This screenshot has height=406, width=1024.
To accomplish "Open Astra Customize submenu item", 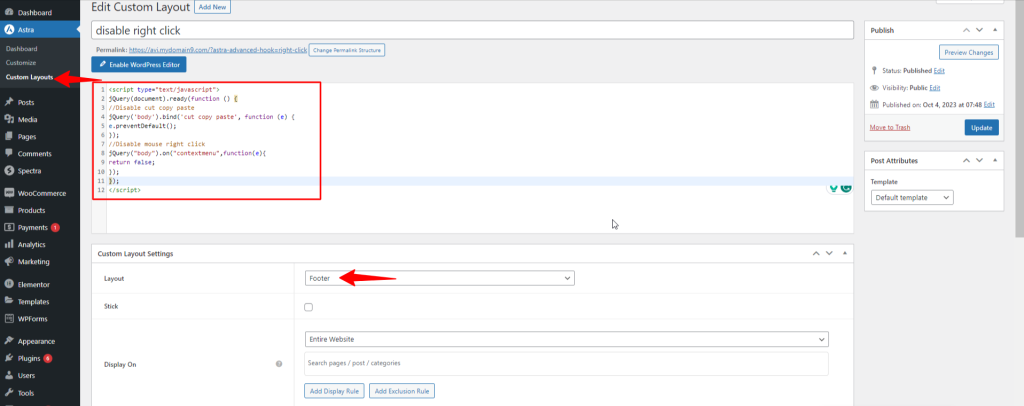I will pos(20,63).
